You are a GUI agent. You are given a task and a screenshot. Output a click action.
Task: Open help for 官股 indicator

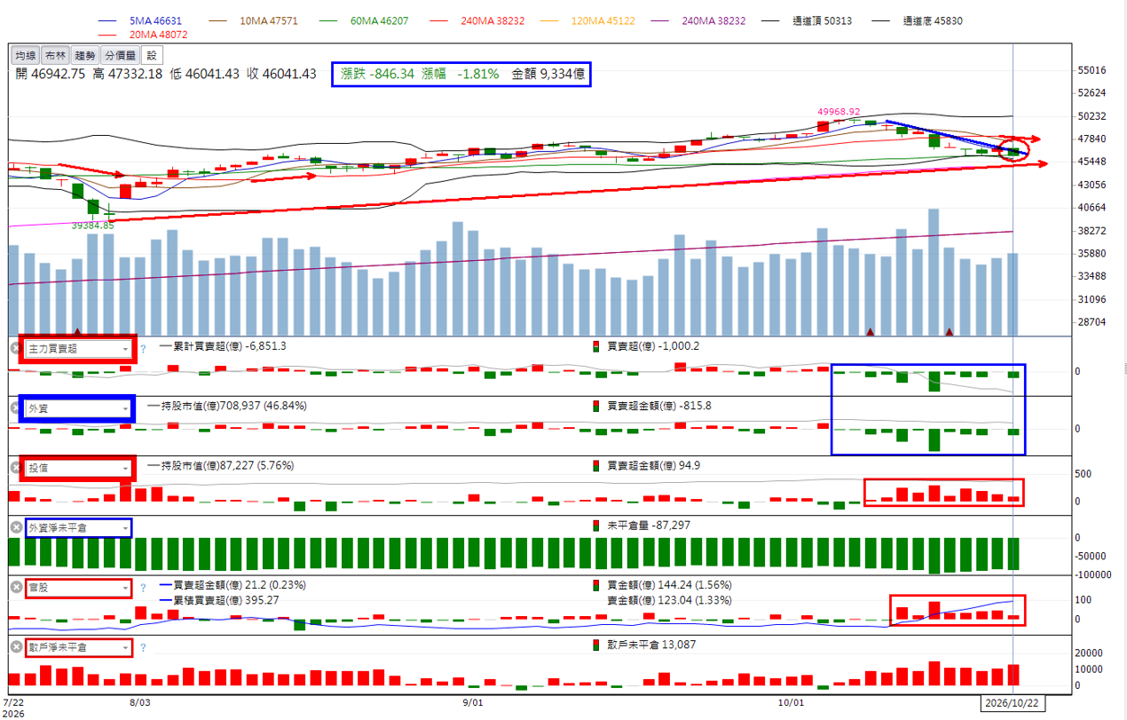[x=143, y=588]
